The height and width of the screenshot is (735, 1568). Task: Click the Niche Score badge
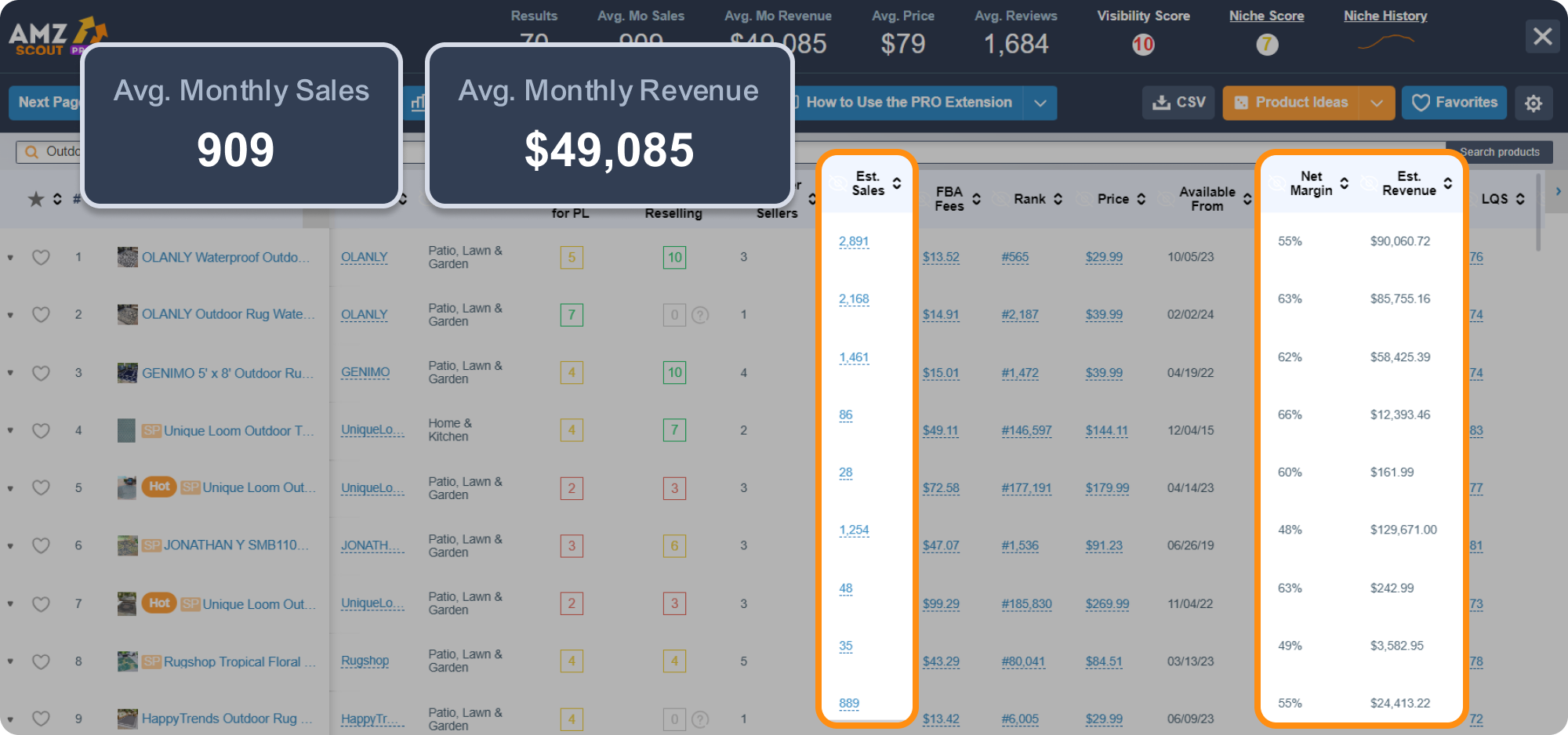click(1267, 45)
